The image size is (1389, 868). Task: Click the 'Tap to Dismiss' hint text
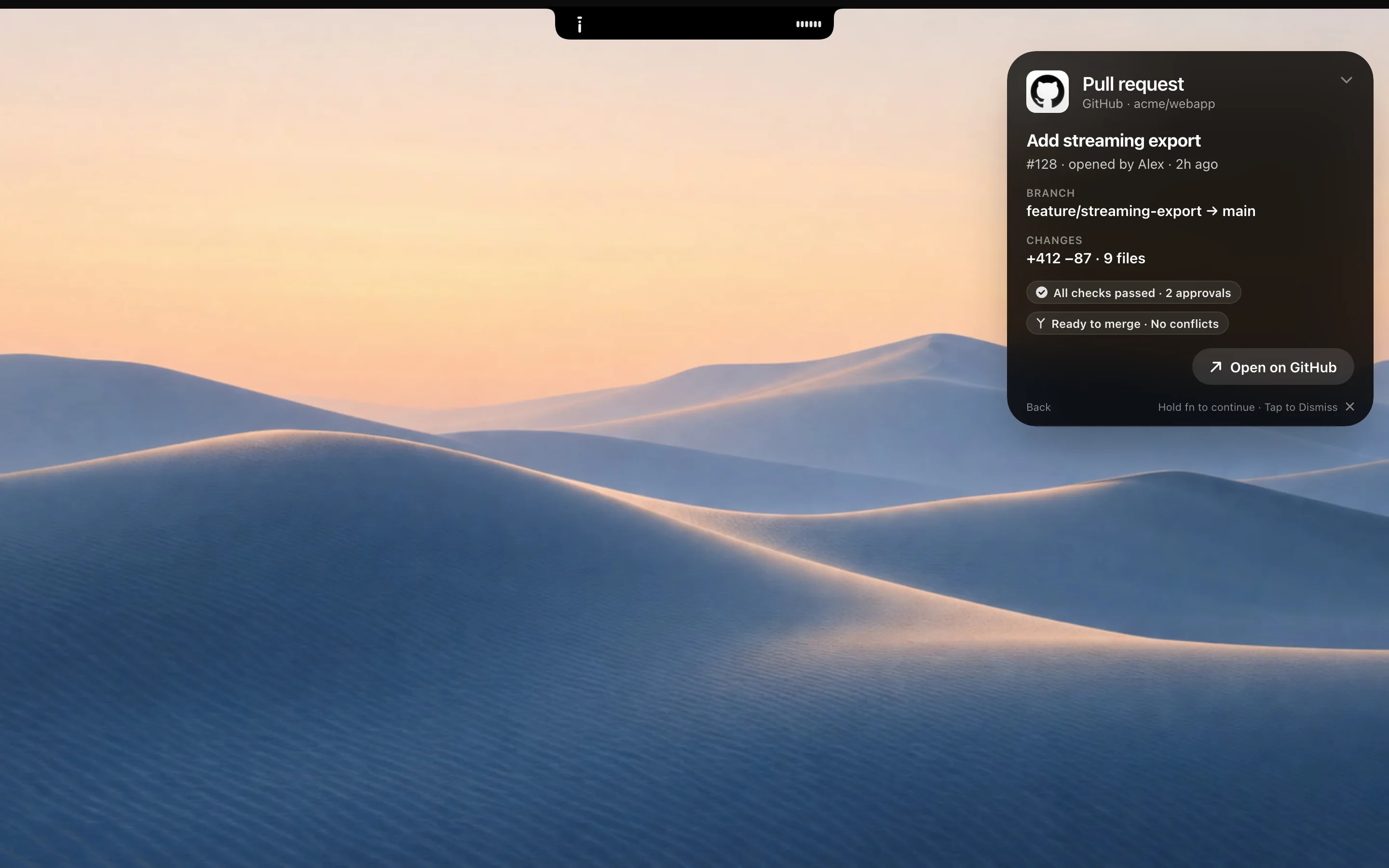1300,407
